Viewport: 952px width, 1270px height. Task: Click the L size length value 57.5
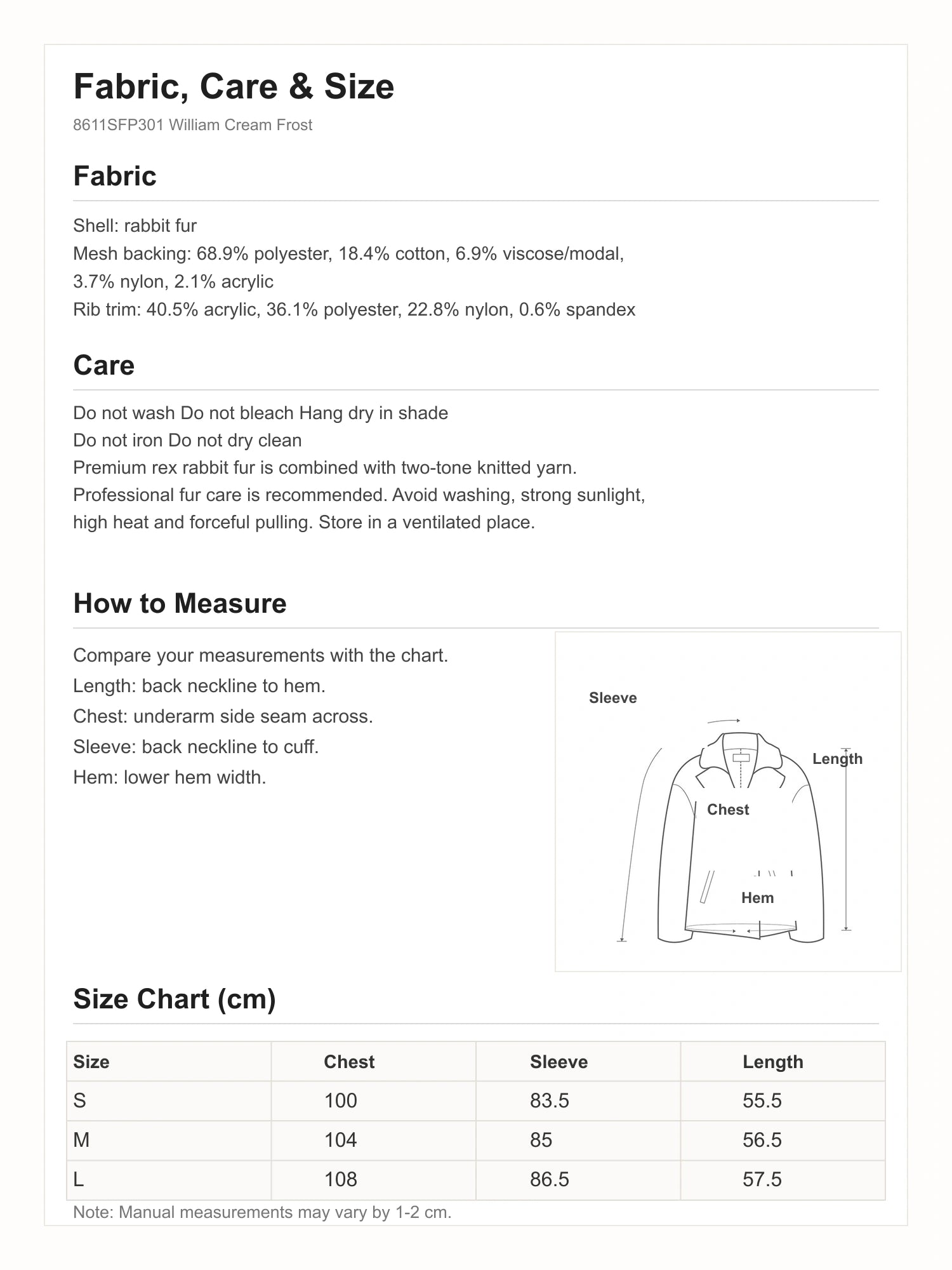(x=762, y=1180)
